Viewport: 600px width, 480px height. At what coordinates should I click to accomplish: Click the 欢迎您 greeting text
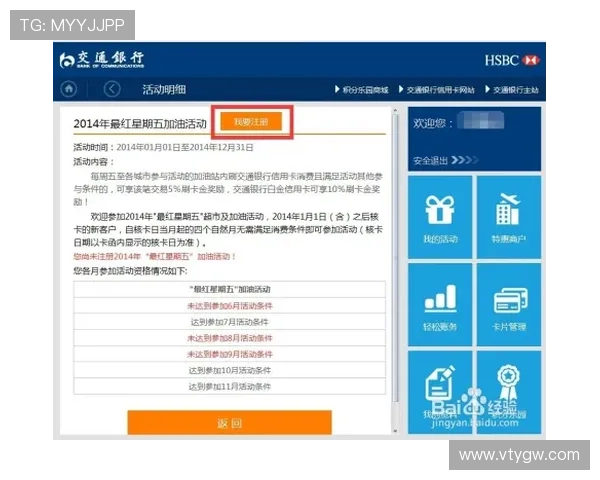(433, 123)
